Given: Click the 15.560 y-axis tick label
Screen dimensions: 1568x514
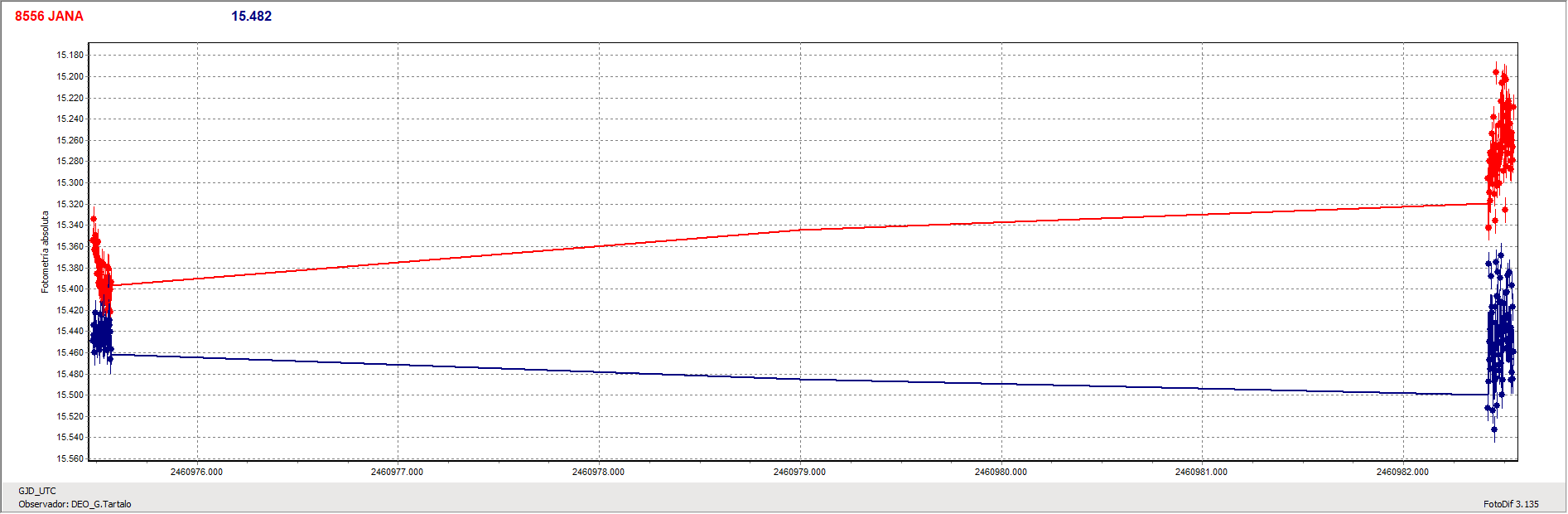Looking at the screenshot, I should (70, 458).
